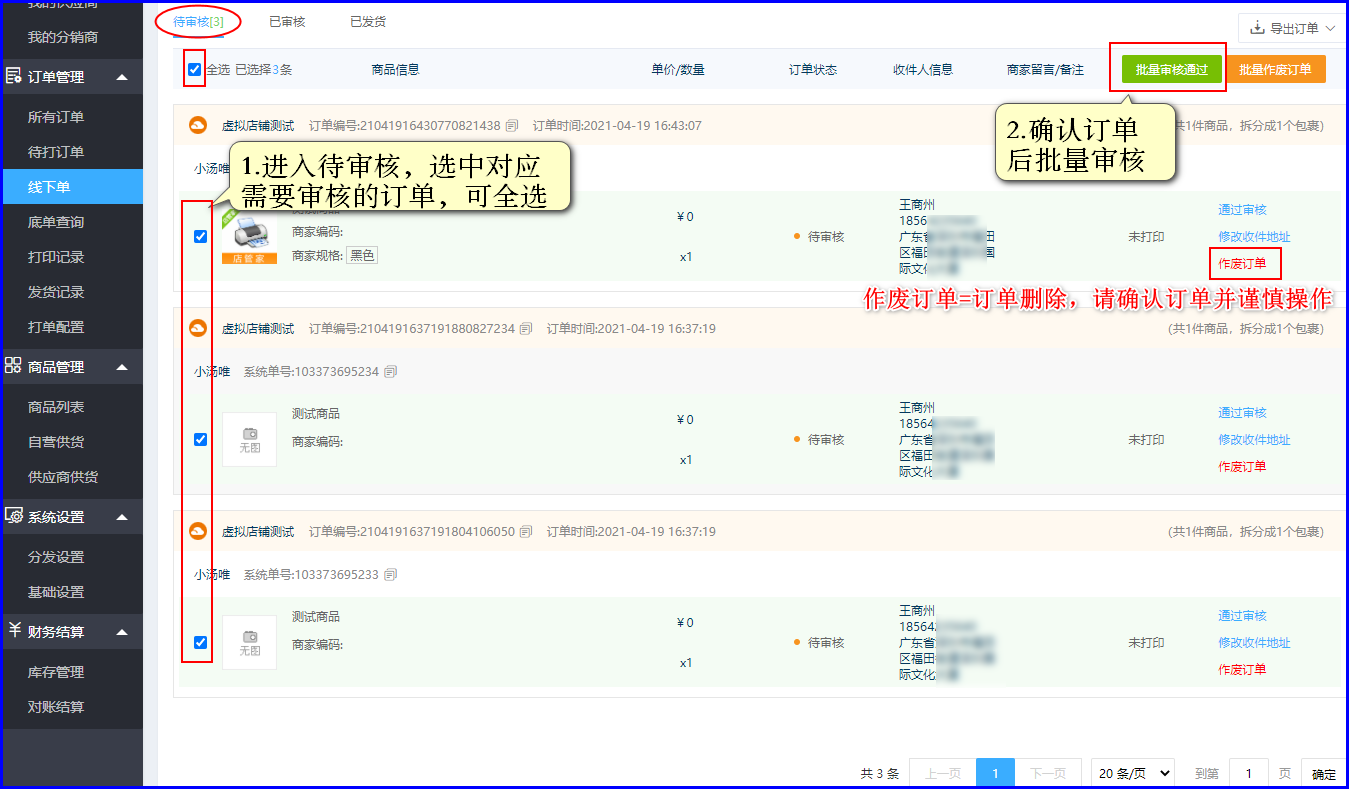Click 作废订单 link on the first order

[1242, 264]
